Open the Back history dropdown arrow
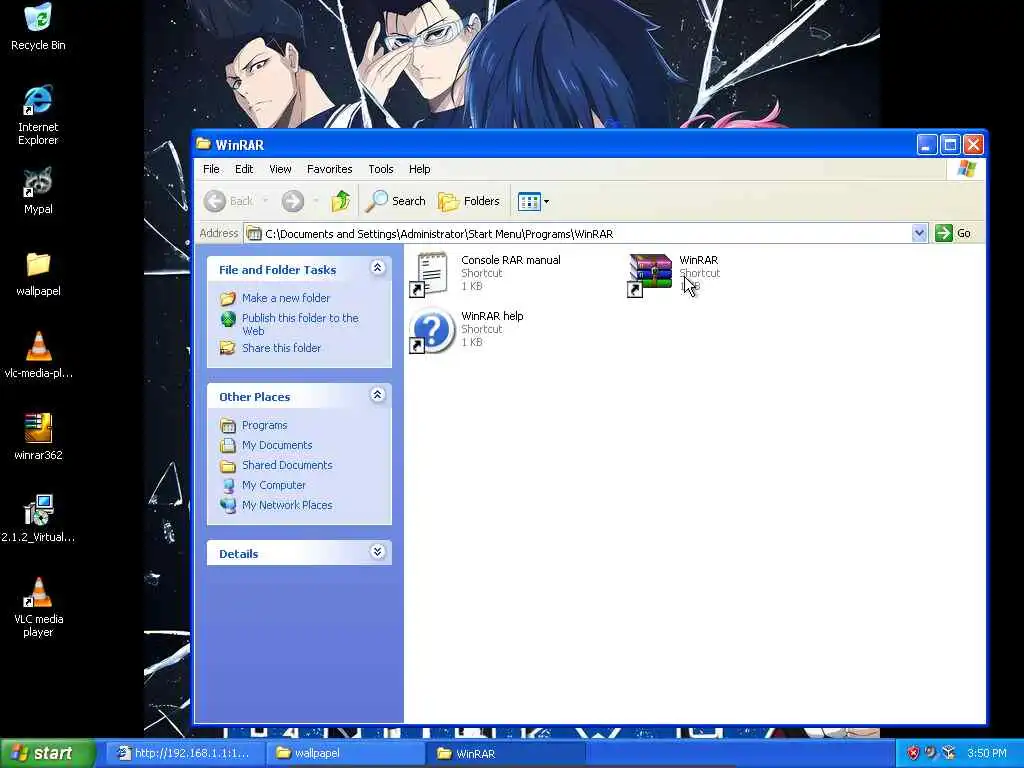The width and height of the screenshot is (1024, 768). pos(265,201)
